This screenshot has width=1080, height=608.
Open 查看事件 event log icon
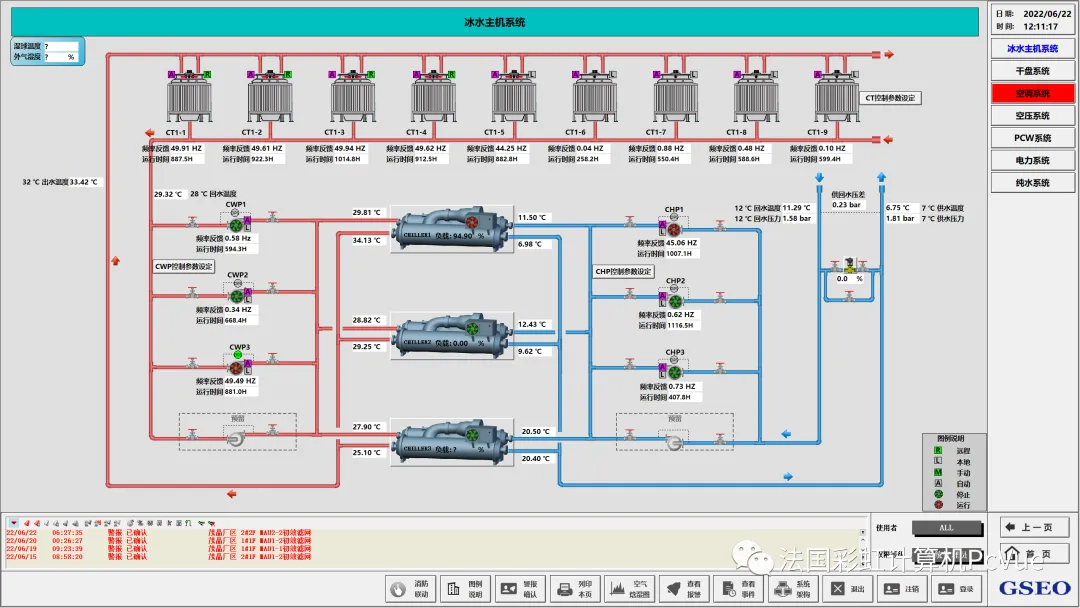click(739, 589)
